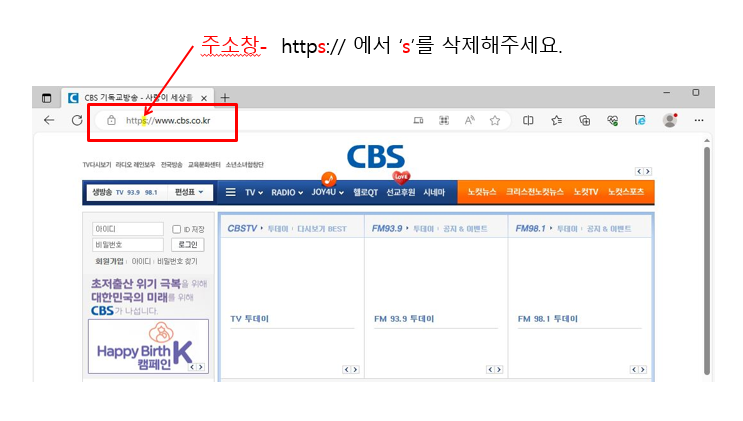Screen dimensions: 743x421
Task: Select the FM93.9 panel heading
Action: [x=387, y=229]
